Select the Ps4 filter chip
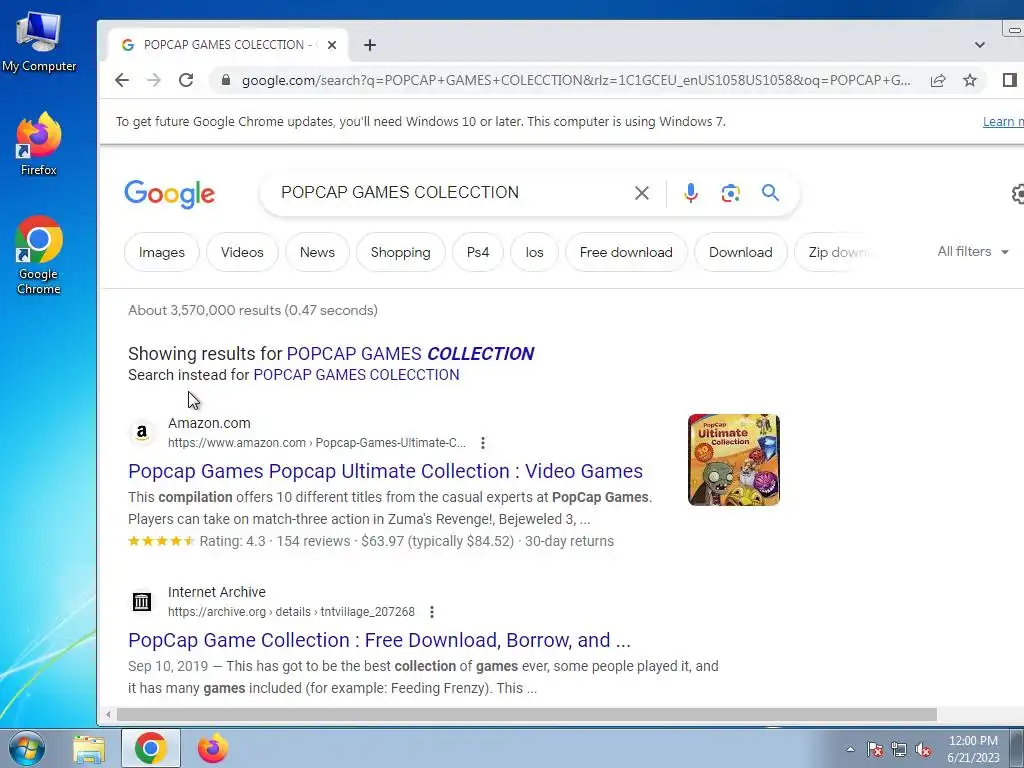 [x=478, y=252]
